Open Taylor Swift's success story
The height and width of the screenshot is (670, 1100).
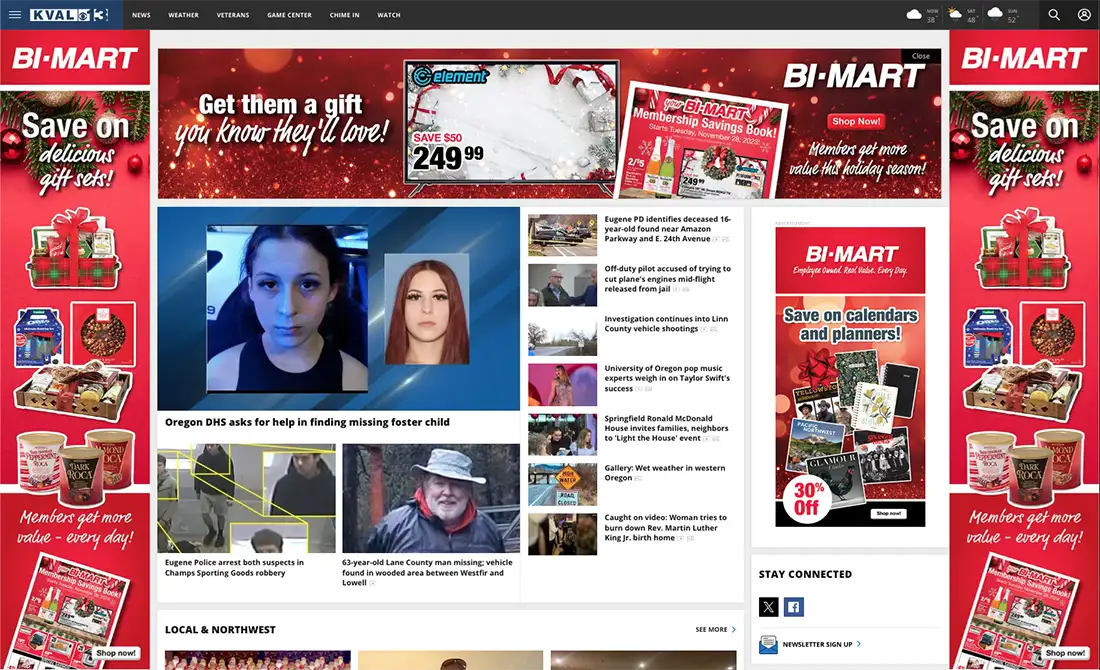click(x=667, y=378)
